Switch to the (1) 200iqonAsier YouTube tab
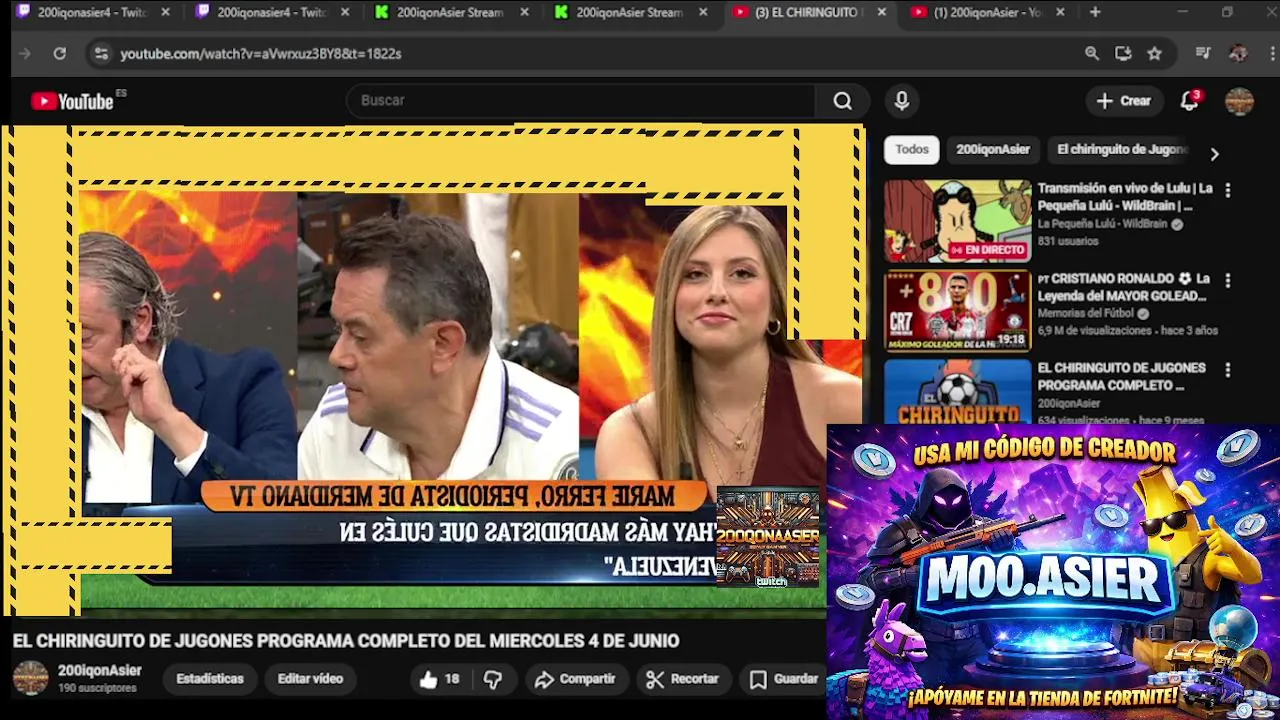 coord(989,12)
